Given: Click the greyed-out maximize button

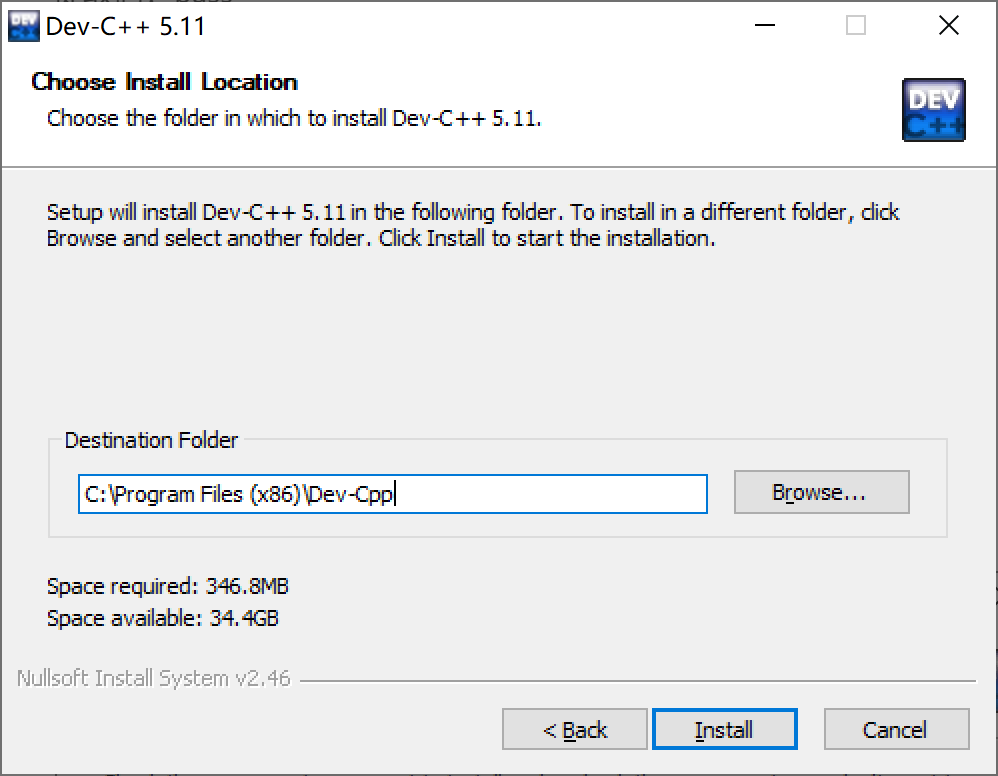Looking at the screenshot, I should 856,26.
